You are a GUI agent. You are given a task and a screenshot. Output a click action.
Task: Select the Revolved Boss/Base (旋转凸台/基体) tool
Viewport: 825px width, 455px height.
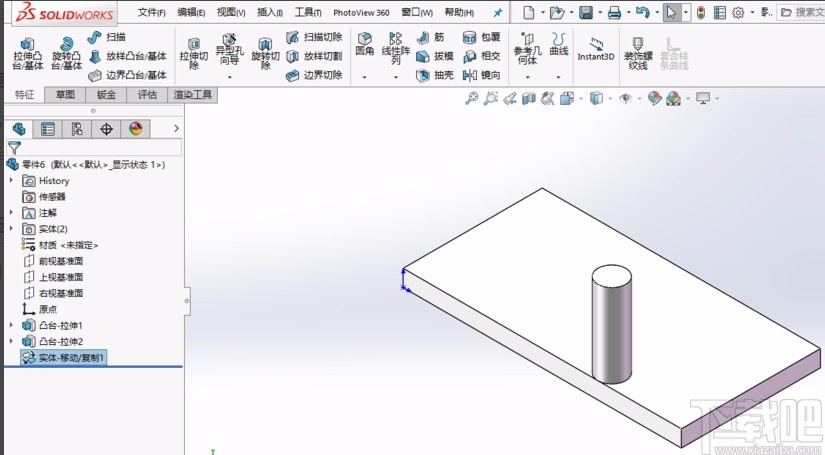[x=68, y=52]
